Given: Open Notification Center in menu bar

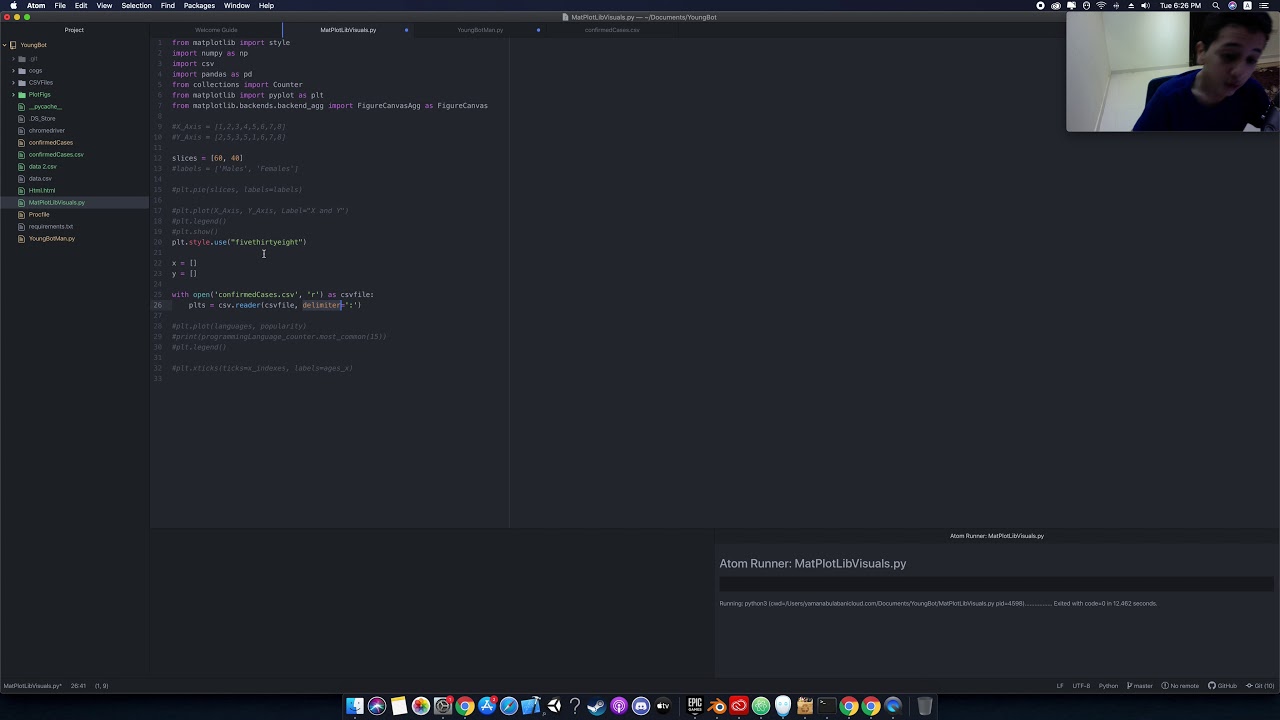Looking at the screenshot, I should 1262,6.
